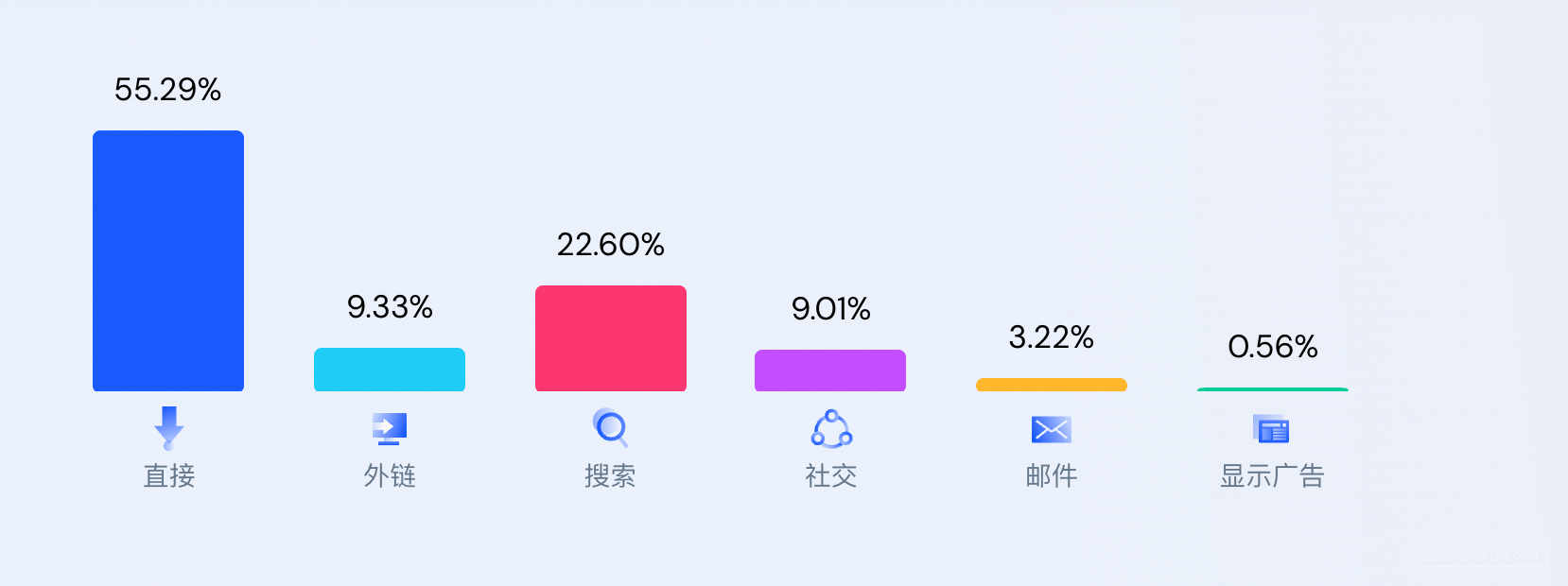Image resolution: width=1568 pixels, height=586 pixels.
Task: Click the 社交 label
Action: (831, 475)
